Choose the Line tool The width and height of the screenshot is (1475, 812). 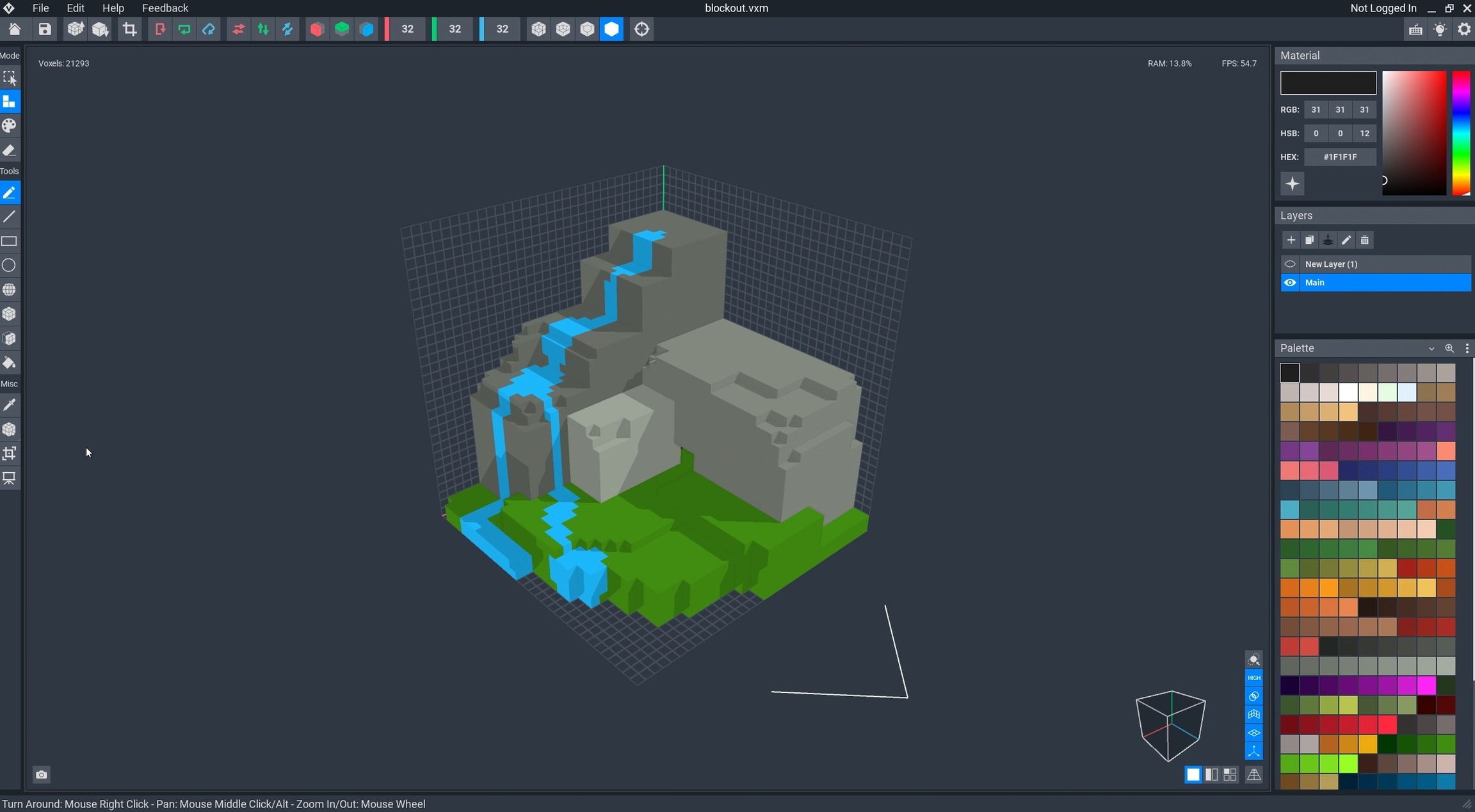coord(10,217)
